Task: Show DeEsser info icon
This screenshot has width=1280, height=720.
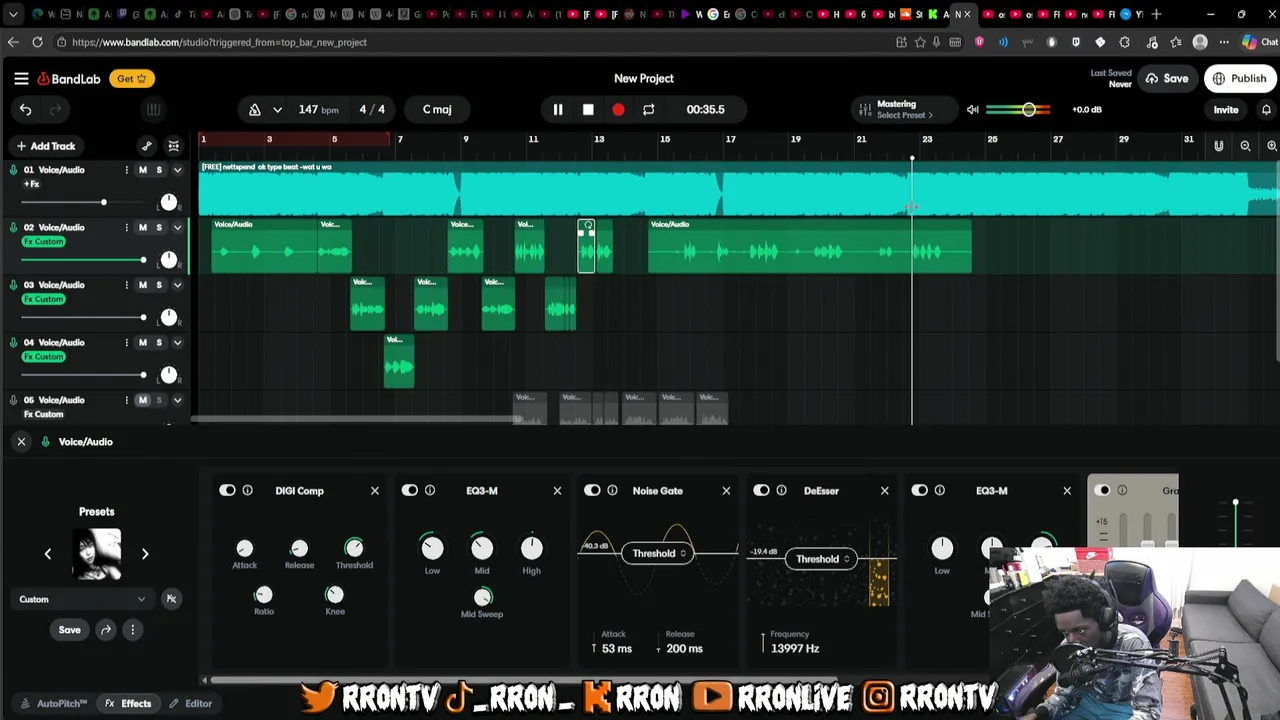Action: (x=781, y=490)
